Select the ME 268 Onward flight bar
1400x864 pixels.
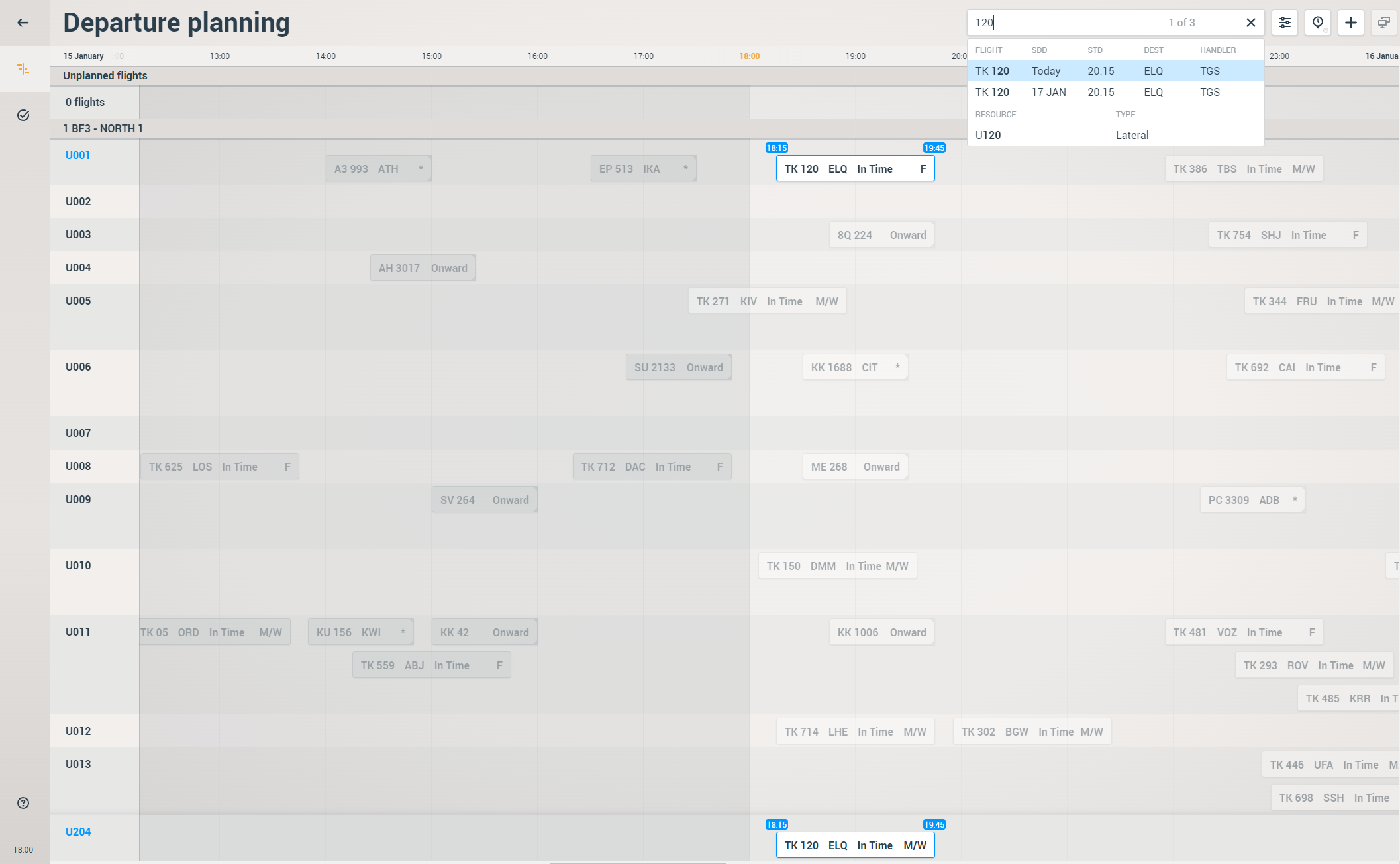tap(856, 467)
